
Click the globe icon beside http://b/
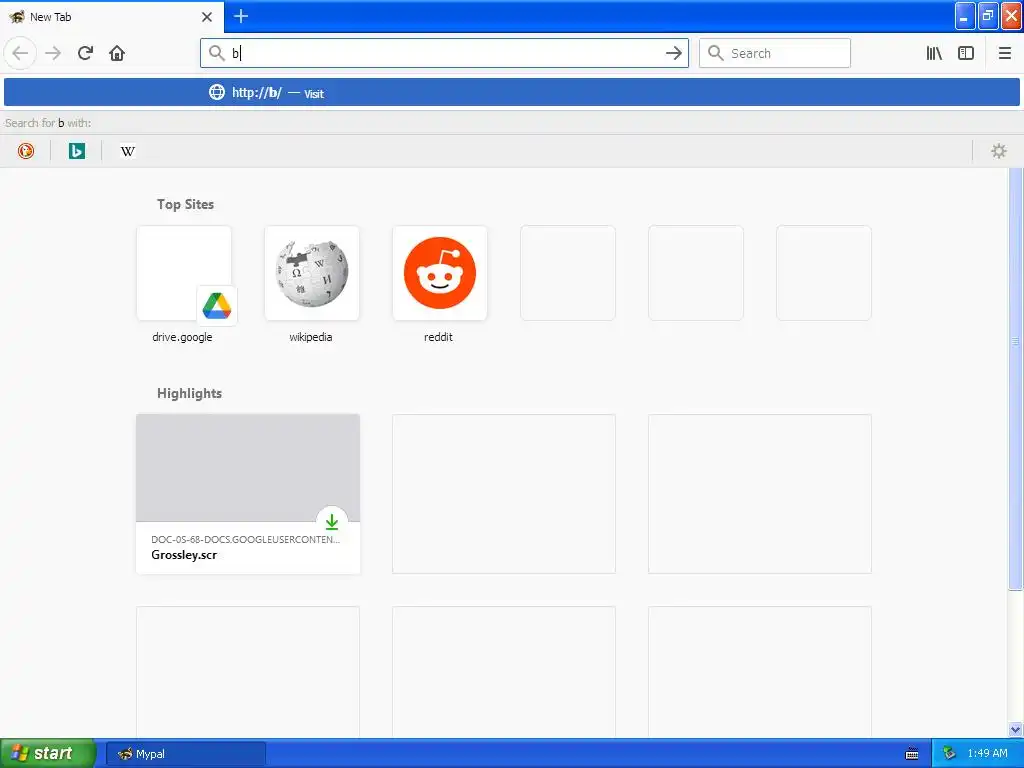tap(217, 92)
